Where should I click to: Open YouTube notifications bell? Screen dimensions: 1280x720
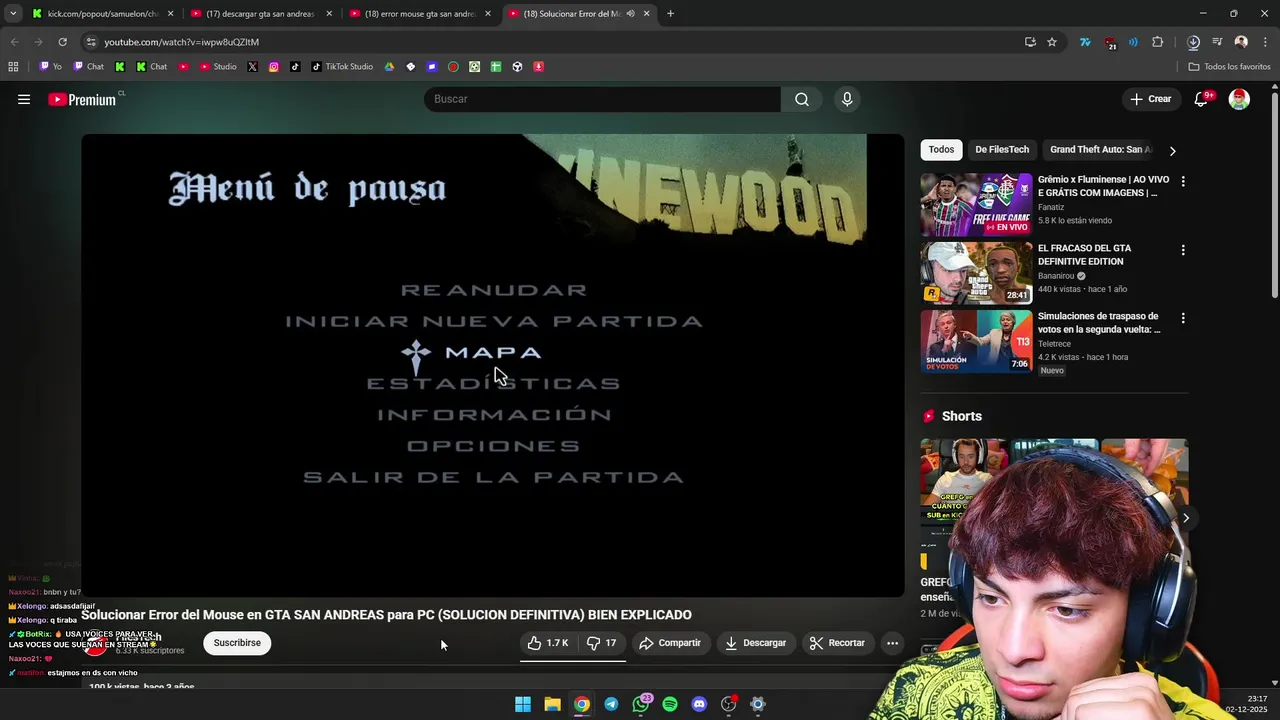(x=1202, y=99)
